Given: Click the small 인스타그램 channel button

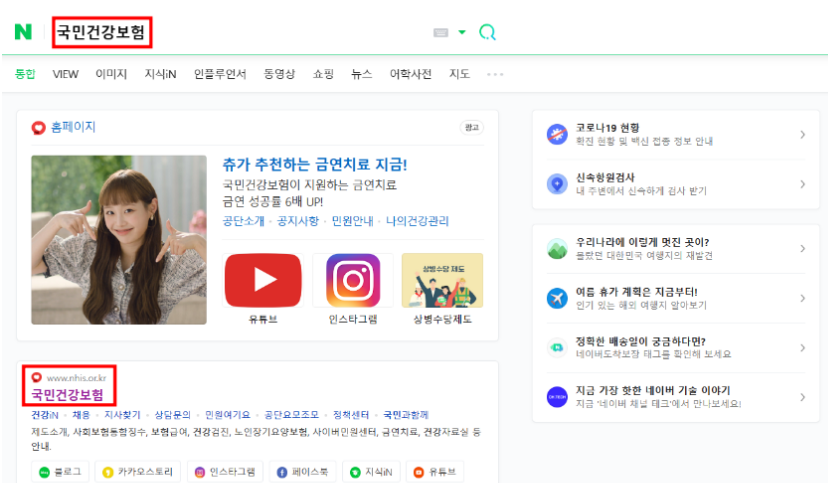Looking at the screenshot, I should [x=225, y=472].
